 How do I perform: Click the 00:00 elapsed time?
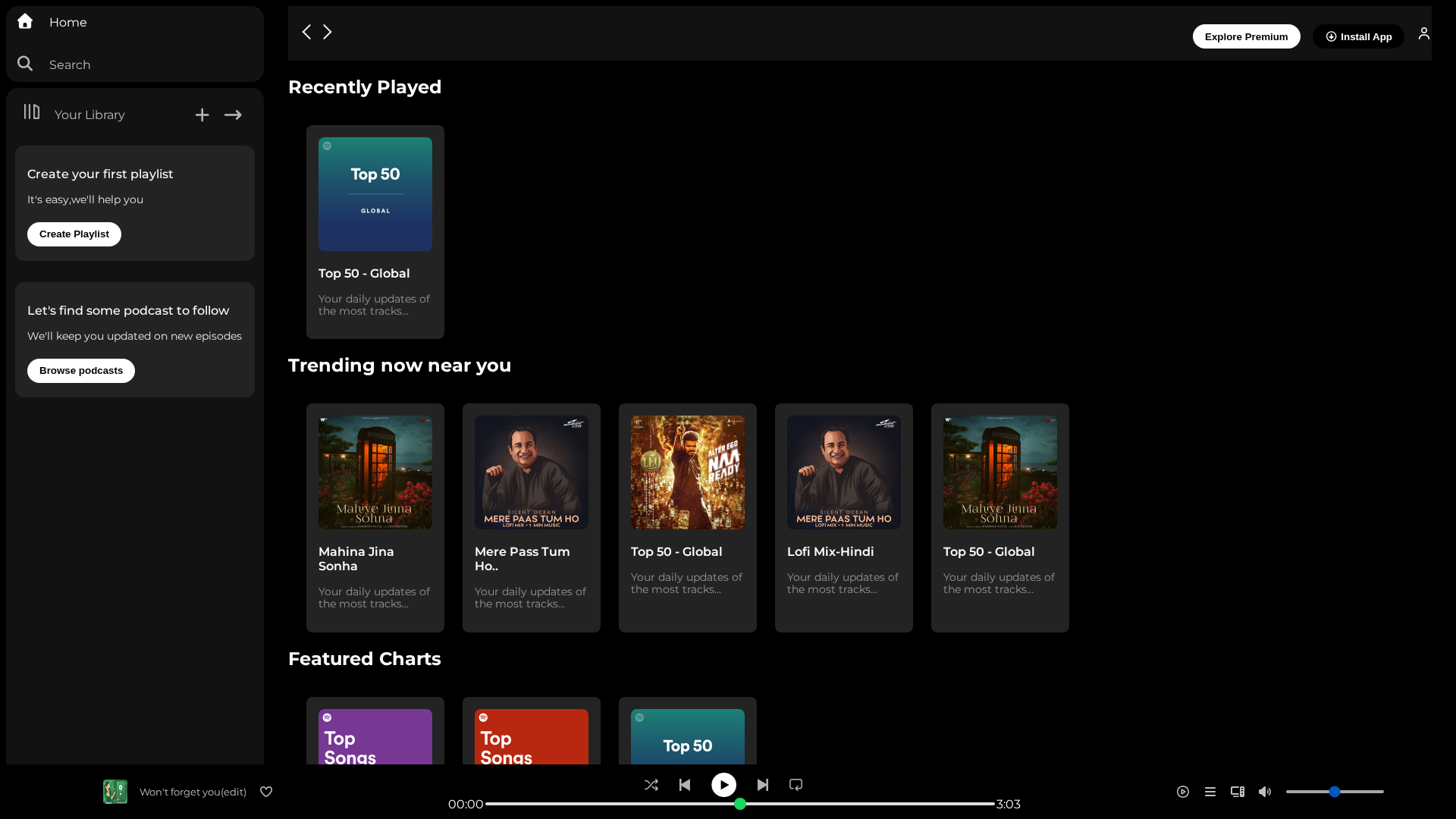coord(466,804)
